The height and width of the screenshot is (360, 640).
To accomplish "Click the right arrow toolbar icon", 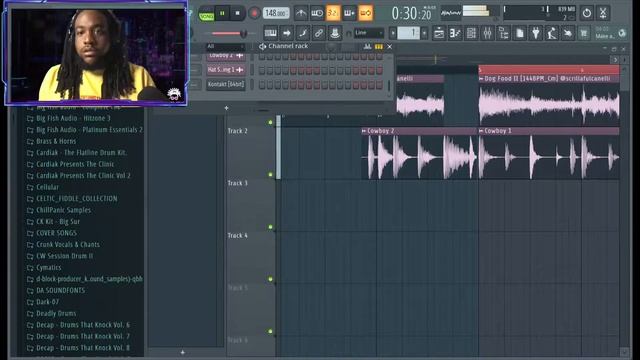I will 287,33.
